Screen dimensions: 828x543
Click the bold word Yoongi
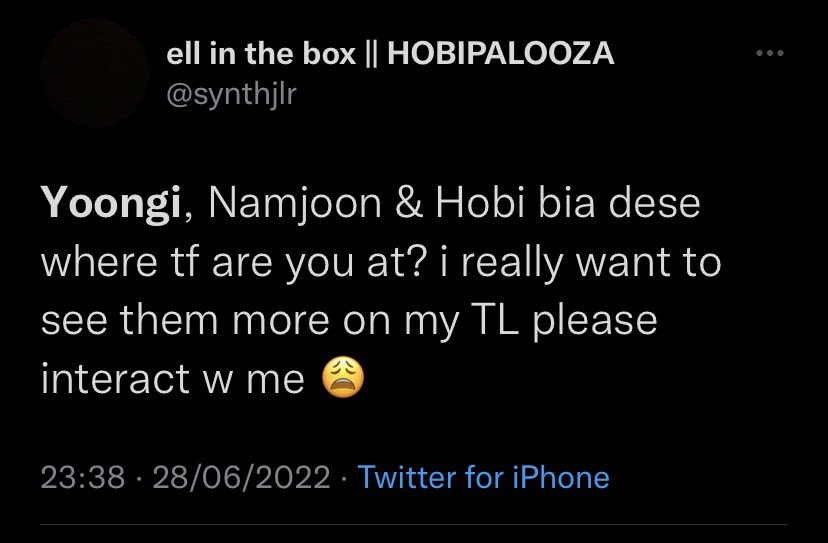[x=111, y=204]
